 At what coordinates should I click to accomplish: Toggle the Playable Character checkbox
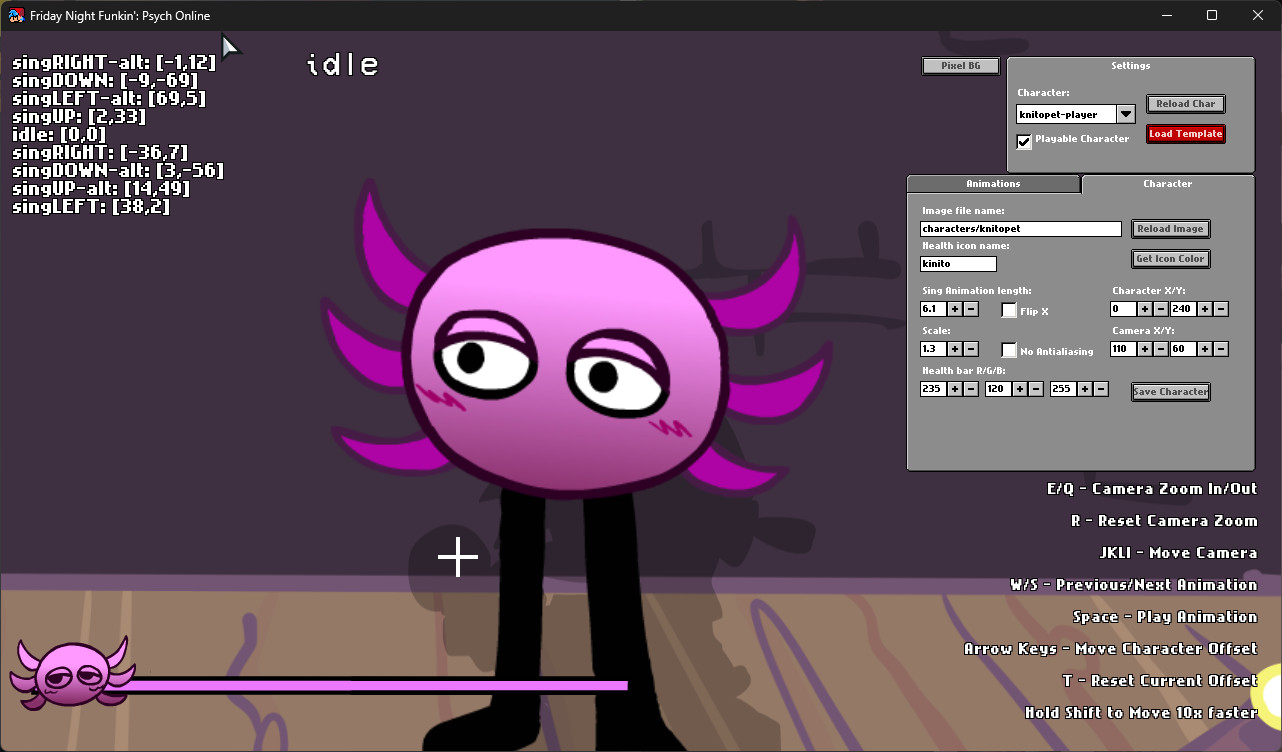tap(1024, 141)
